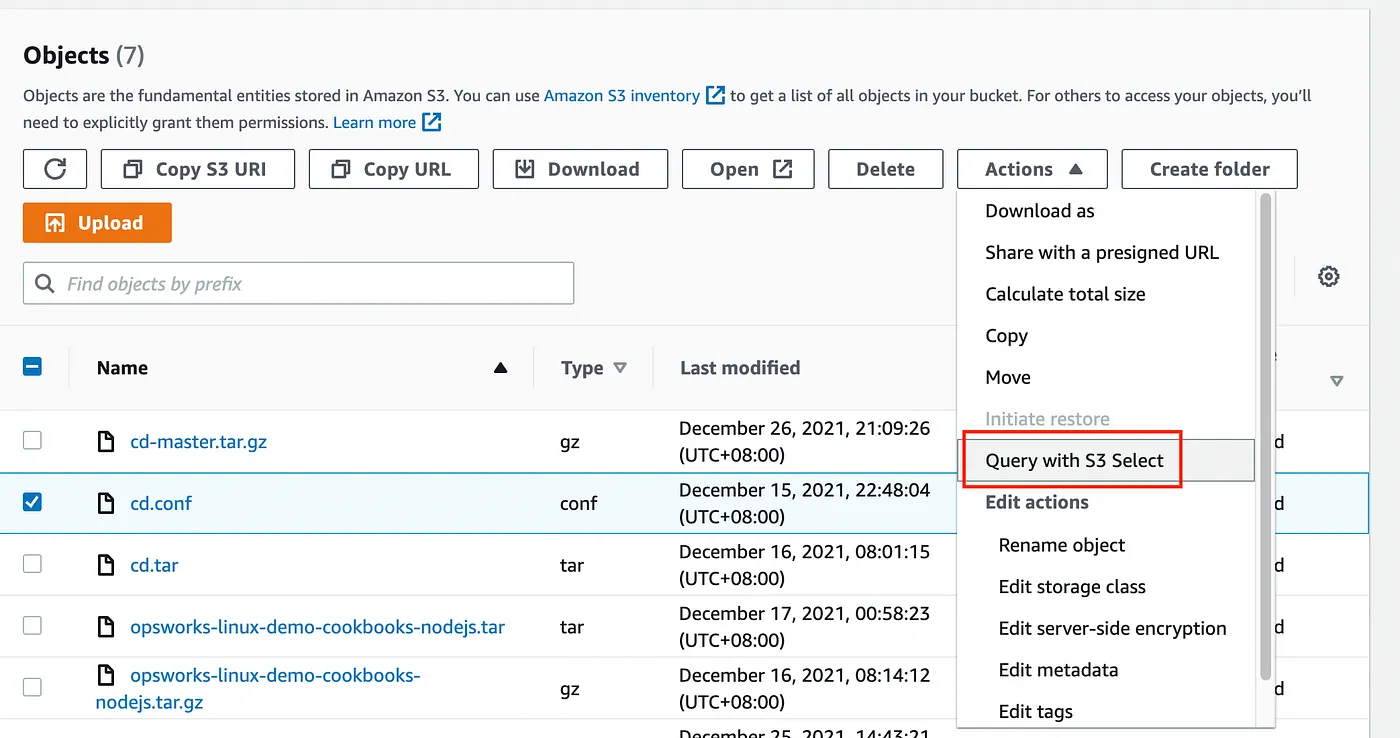Uncheck the cd.conf row checkbox
Viewport: 1400px width, 738px height.
coord(32,502)
